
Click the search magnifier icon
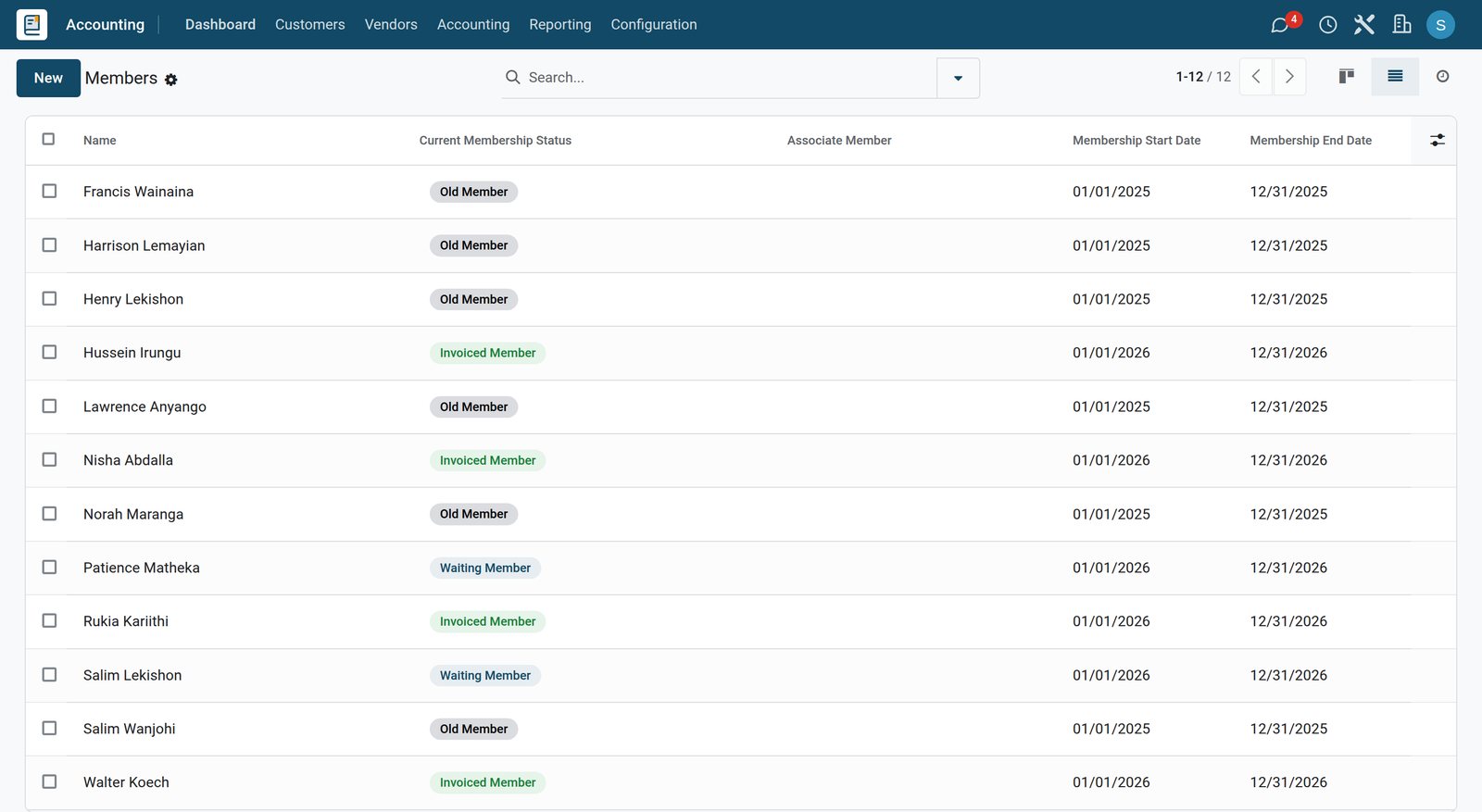click(512, 78)
